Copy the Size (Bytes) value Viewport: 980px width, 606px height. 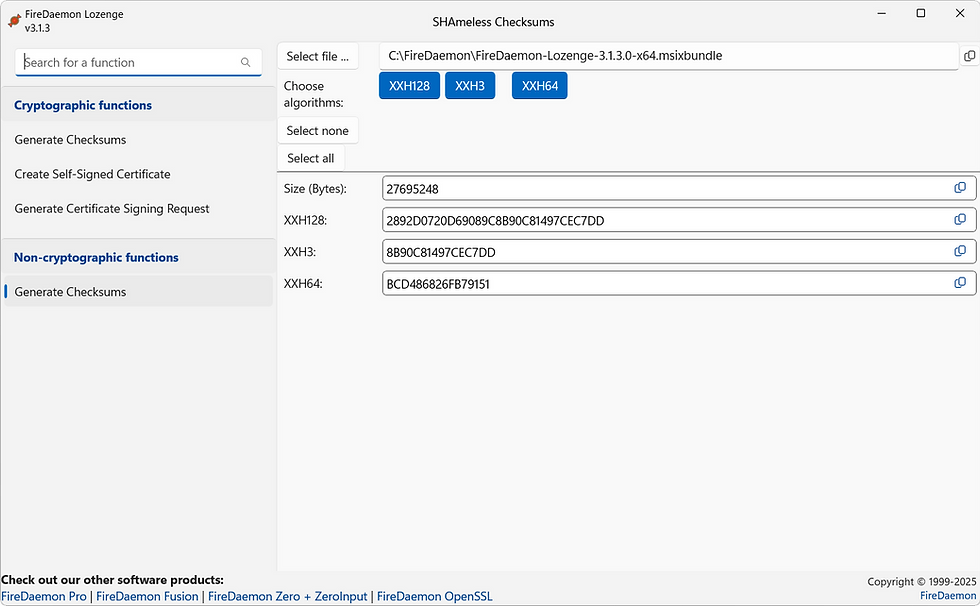pos(960,188)
